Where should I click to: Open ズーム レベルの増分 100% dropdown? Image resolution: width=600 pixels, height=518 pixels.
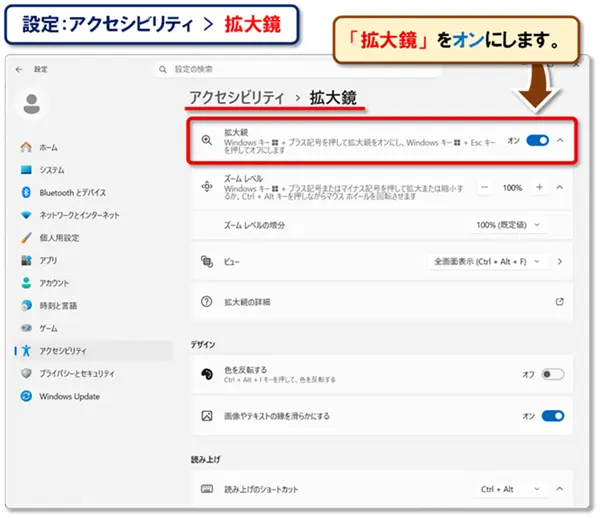pyautogui.click(x=509, y=225)
